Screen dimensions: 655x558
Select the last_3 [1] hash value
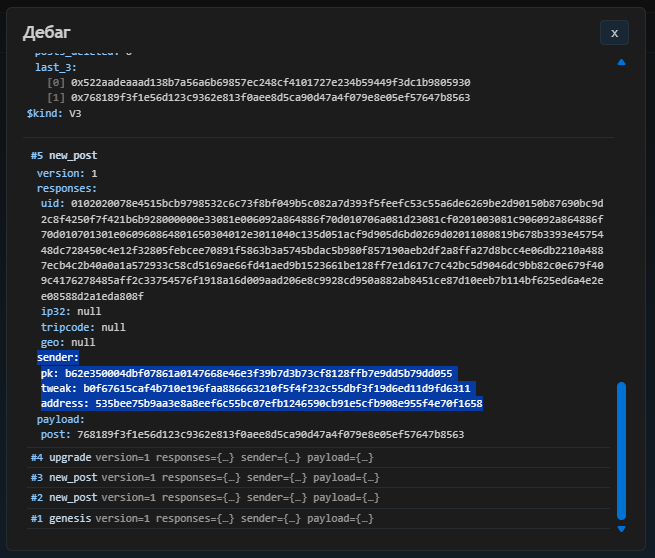click(271, 97)
